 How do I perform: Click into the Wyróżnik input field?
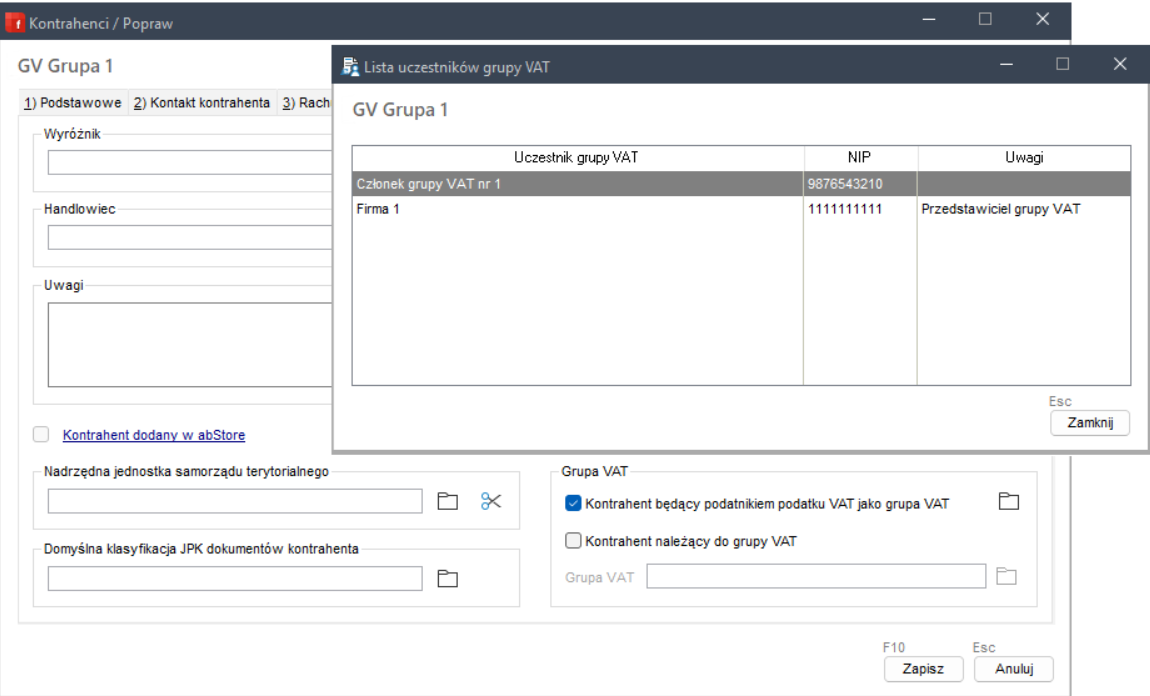point(190,162)
